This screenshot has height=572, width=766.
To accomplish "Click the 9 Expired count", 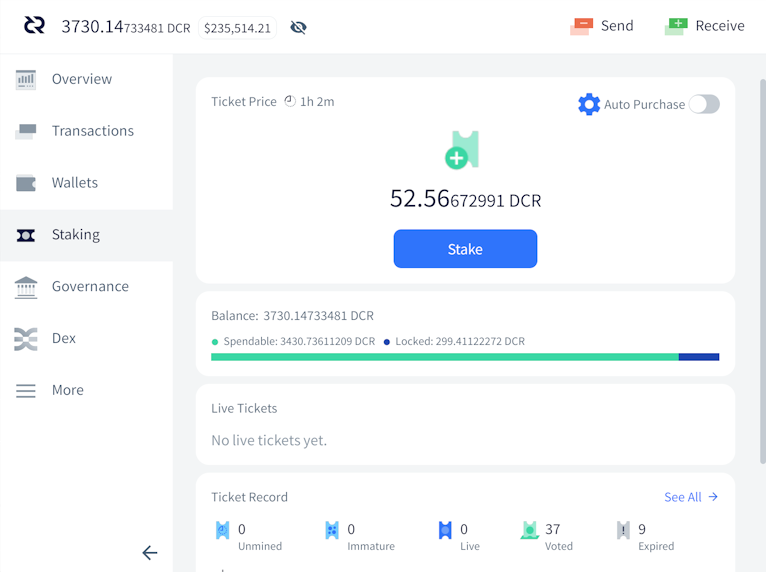I will click(x=642, y=529).
